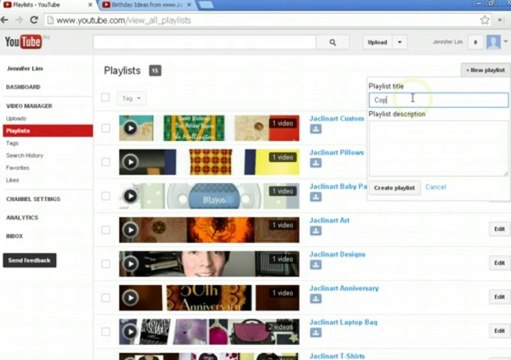Play the Jaclinart Anniversary playlist

[130, 298]
